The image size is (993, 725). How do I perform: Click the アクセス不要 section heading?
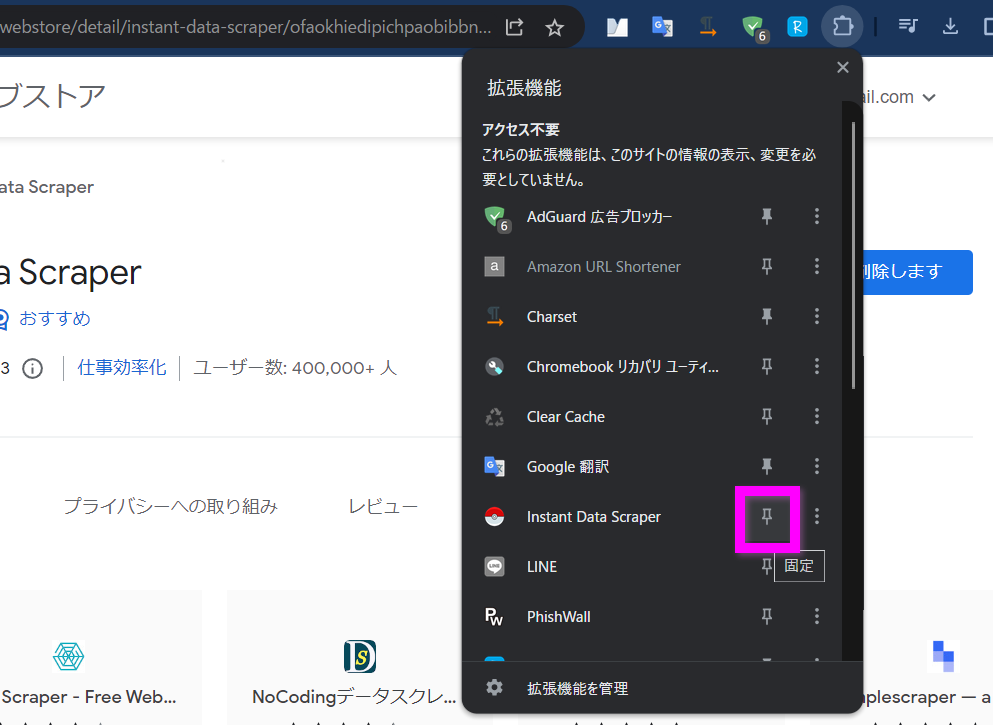click(x=521, y=130)
